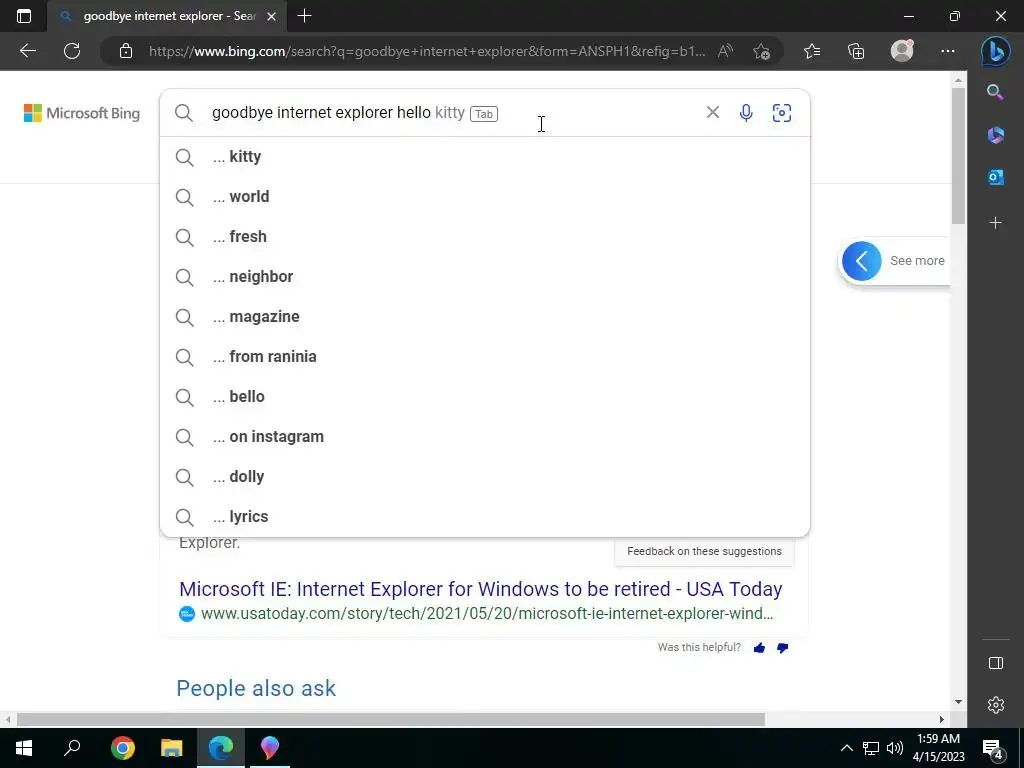The width and height of the screenshot is (1024, 768).
Task: Select the goodbye internet explorer tab
Action: (168, 16)
